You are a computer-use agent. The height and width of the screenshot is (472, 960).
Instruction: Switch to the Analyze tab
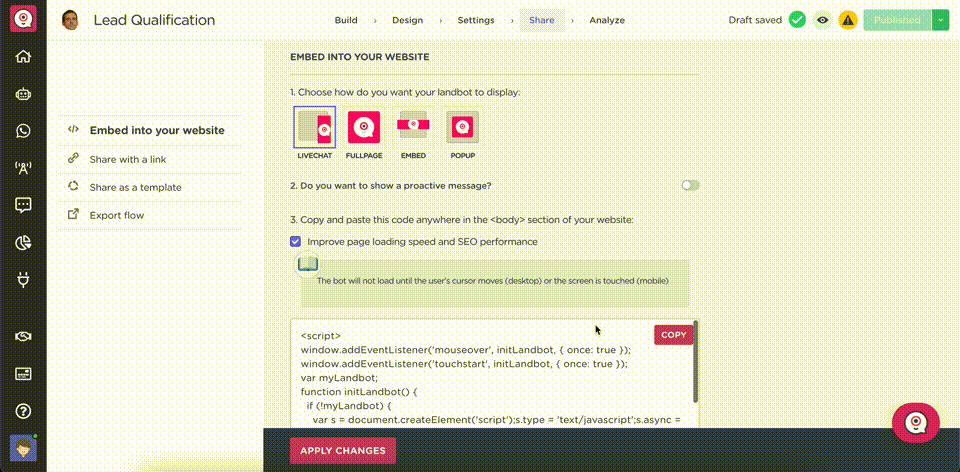click(x=607, y=20)
